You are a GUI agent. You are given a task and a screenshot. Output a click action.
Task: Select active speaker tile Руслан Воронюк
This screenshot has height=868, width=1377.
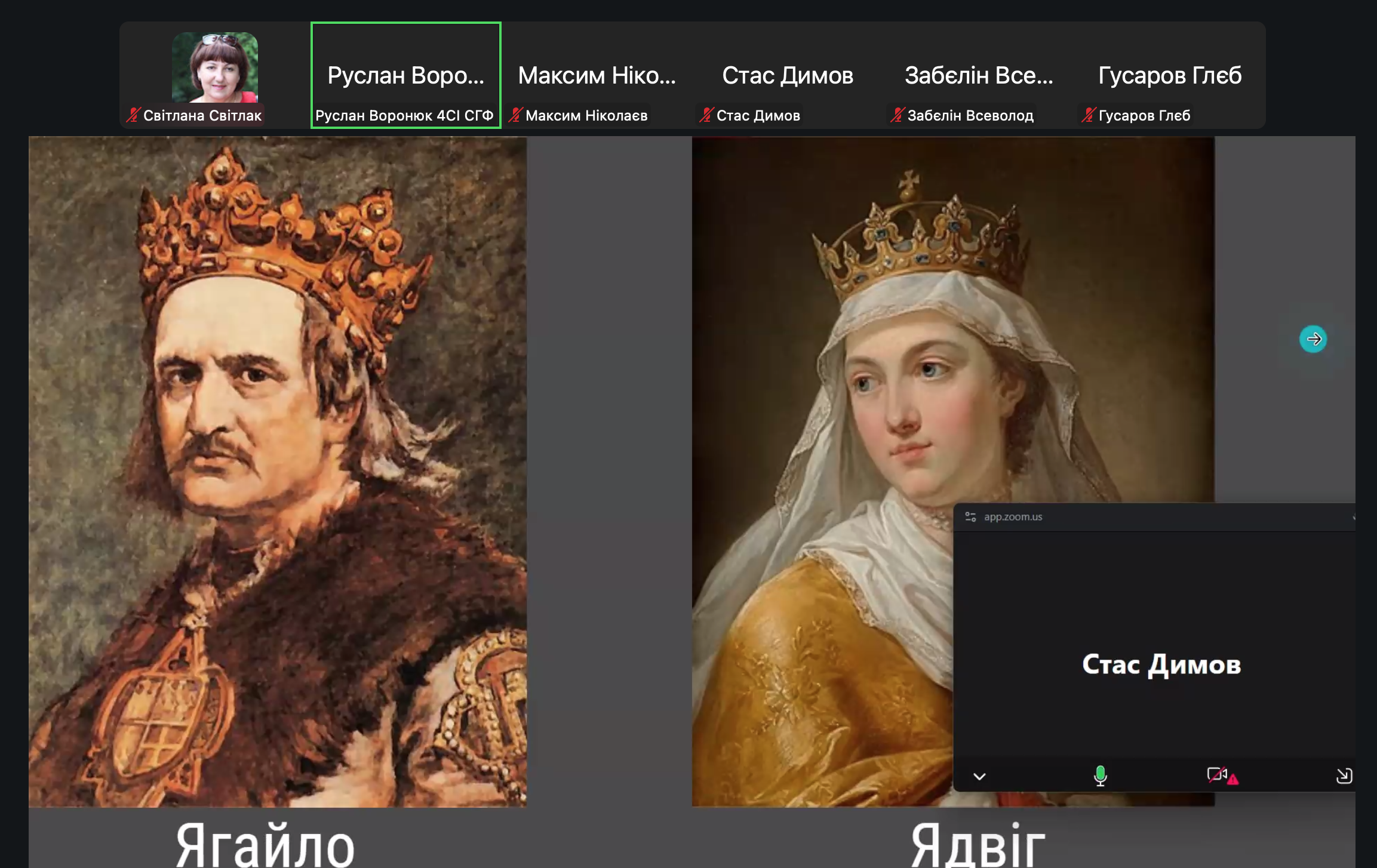click(x=405, y=75)
